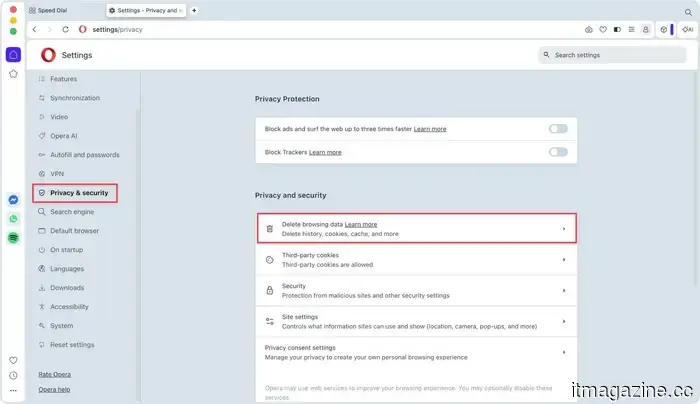This screenshot has width=700, height=404.
Task: Expand Site settings row arrow
Action: pyautogui.click(x=564, y=321)
